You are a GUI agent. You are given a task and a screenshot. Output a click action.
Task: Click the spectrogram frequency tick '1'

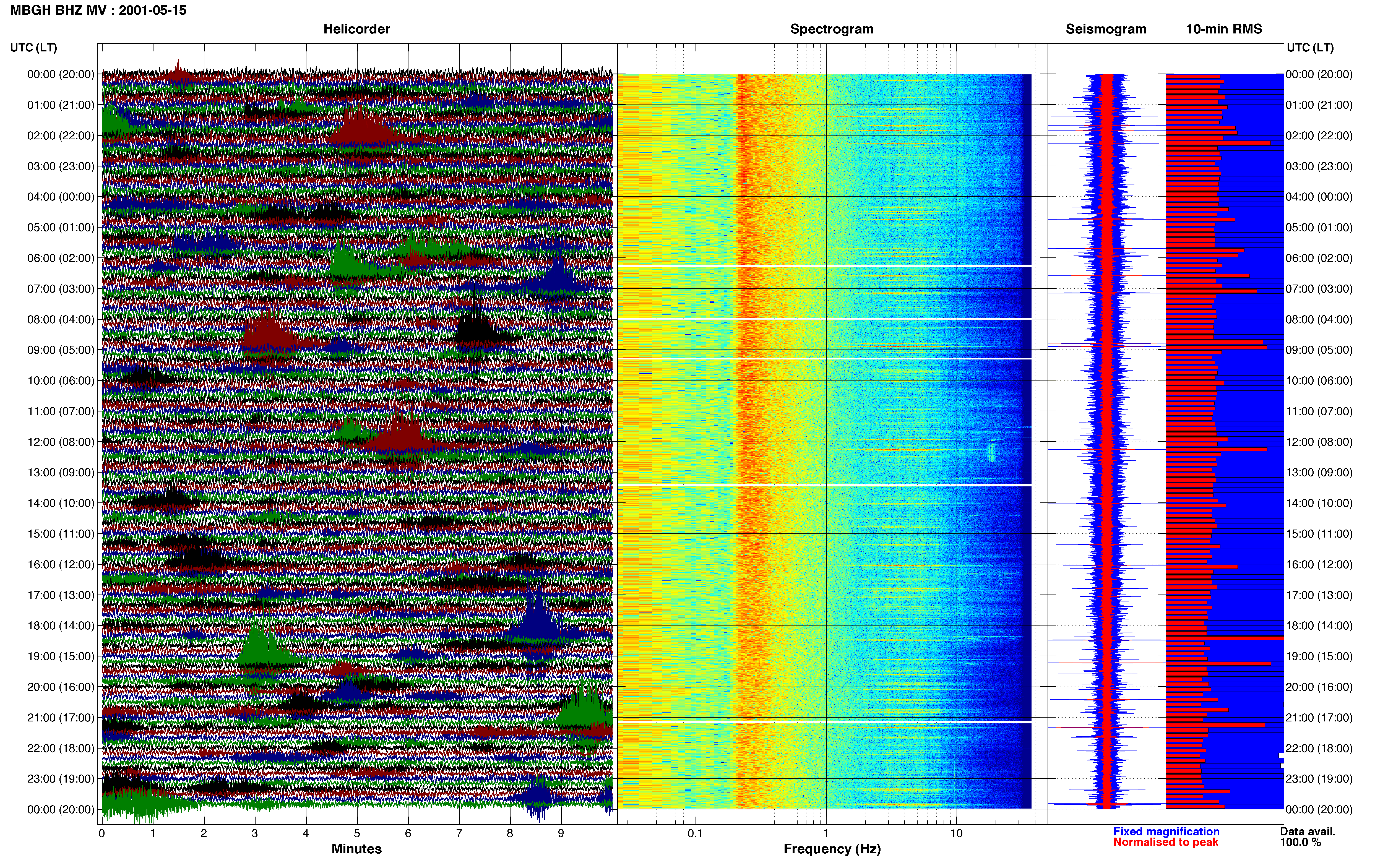tap(826, 833)
